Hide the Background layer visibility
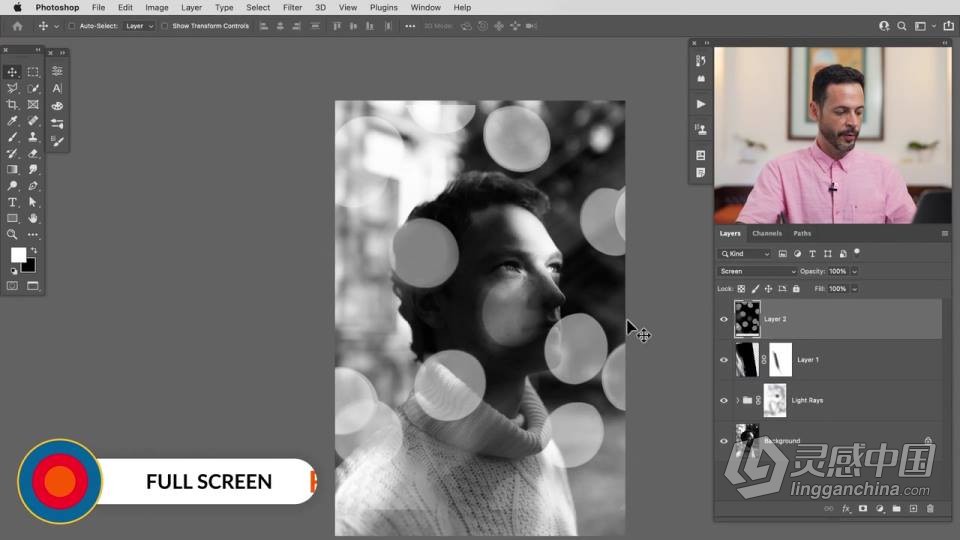960x540 pixels. tap(724, 441)
